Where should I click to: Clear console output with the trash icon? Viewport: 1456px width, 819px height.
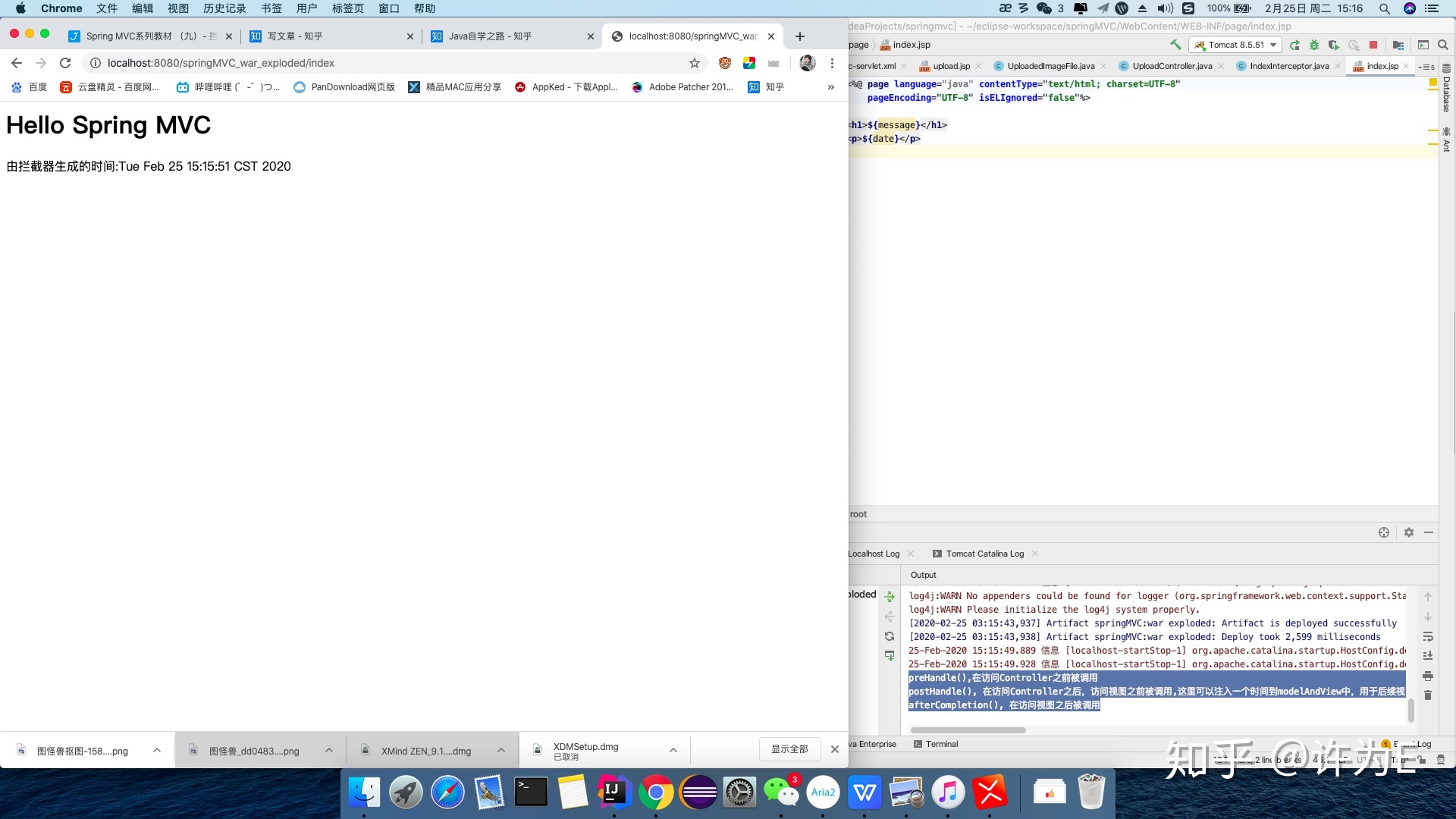[x=1428, y=695]
